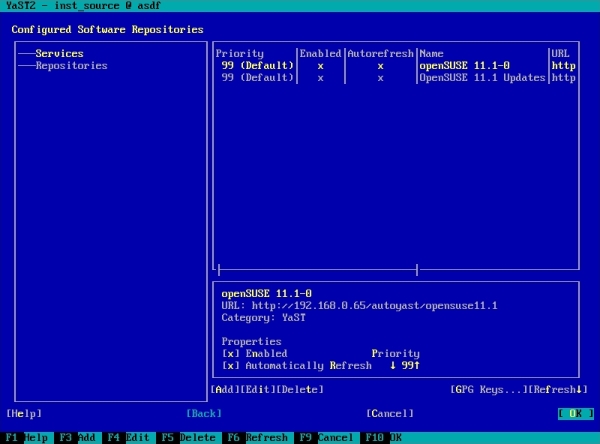Increase priority with the up arrow
The height and width of the screenshot is (444, 600).
pyautogui.click(x=417, y=366)
